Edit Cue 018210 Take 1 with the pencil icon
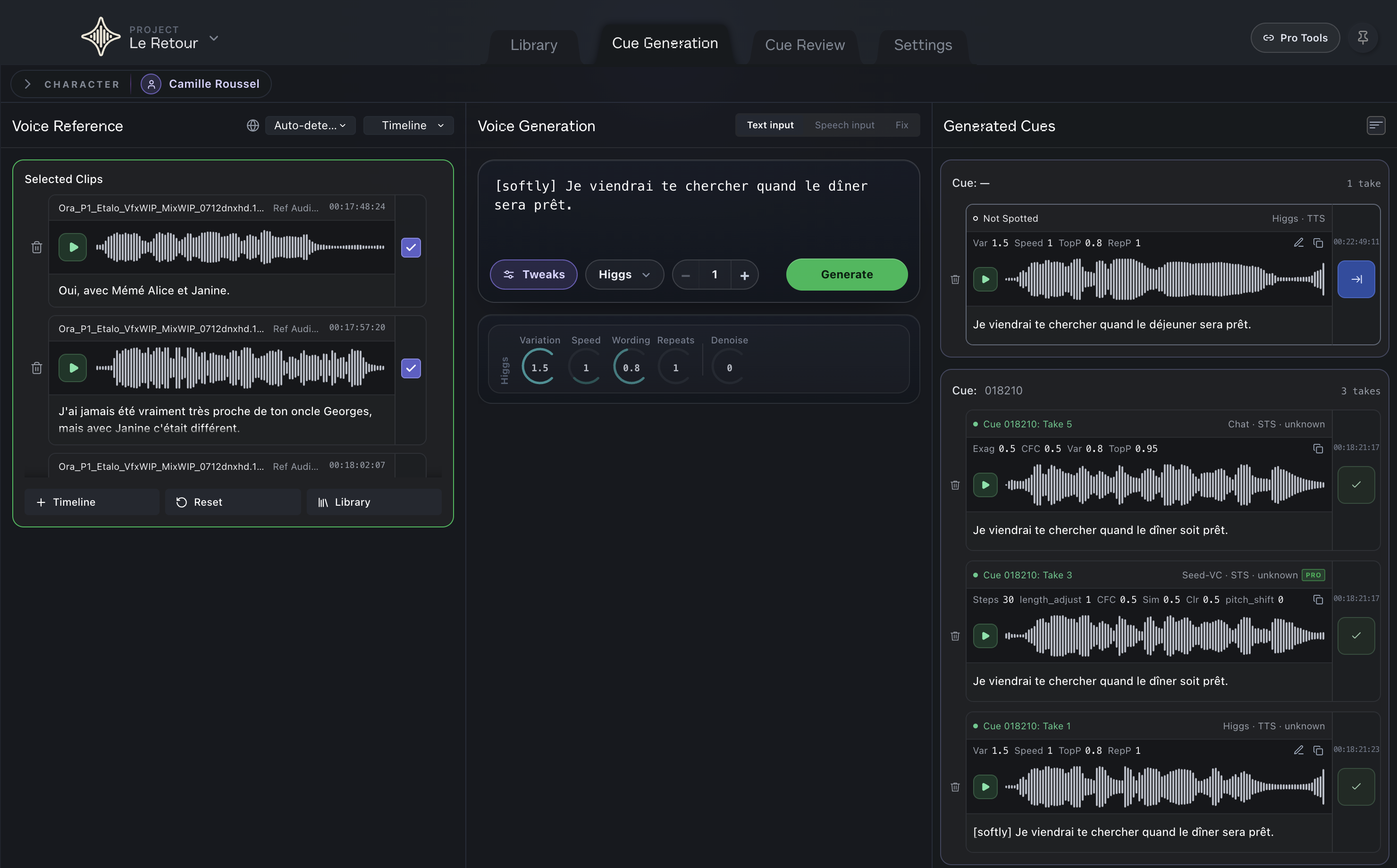Viewport: 1397px width, 868px height. (x=1298, y=751)
